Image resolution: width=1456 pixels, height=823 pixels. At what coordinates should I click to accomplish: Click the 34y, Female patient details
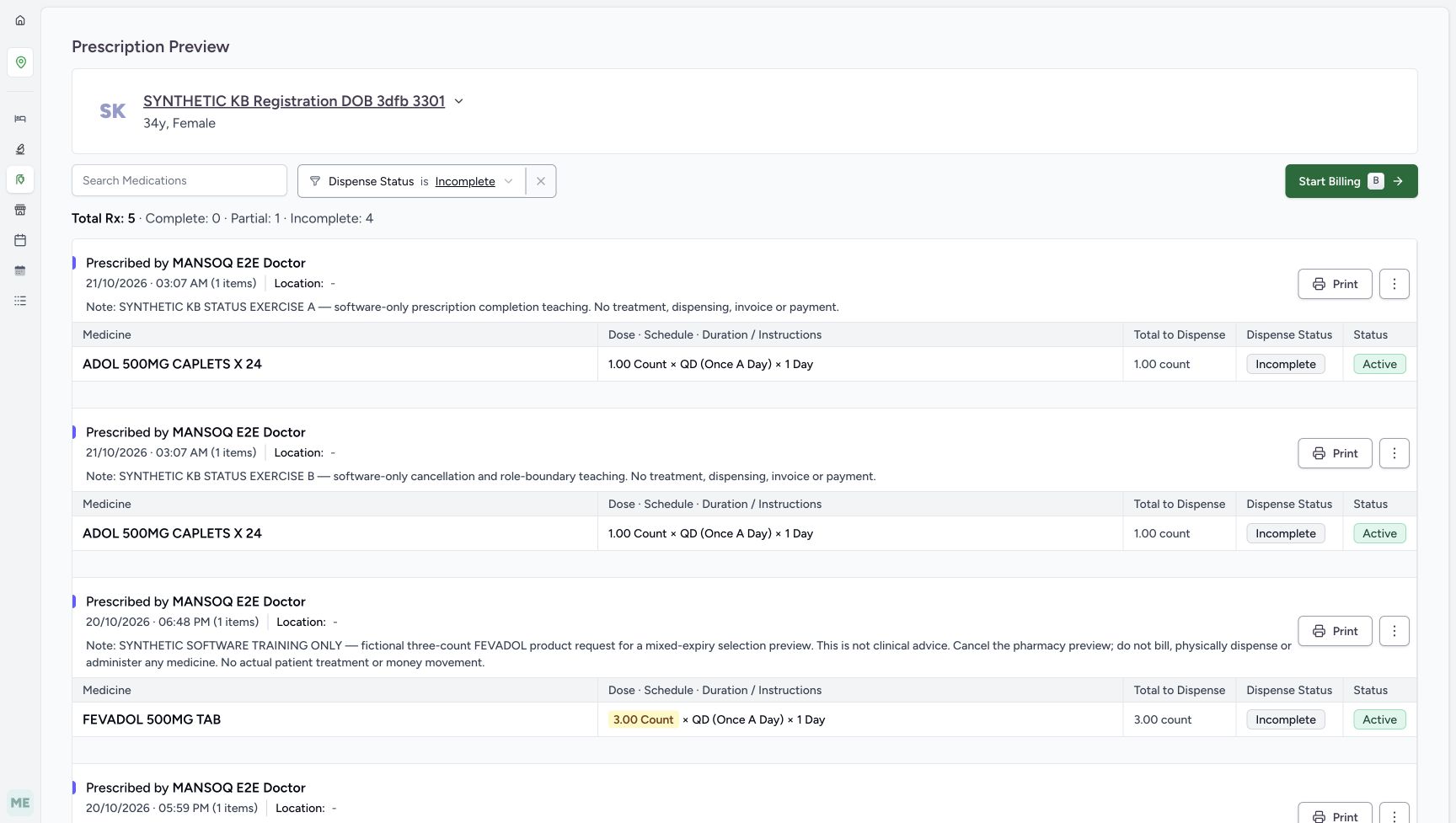point(179,123)
